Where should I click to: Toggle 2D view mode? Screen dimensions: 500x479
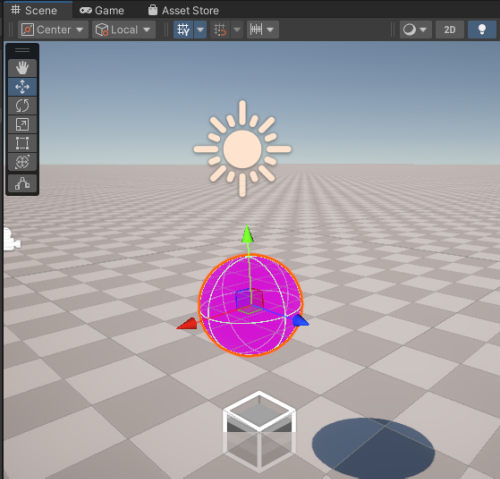tap(449, 30)
